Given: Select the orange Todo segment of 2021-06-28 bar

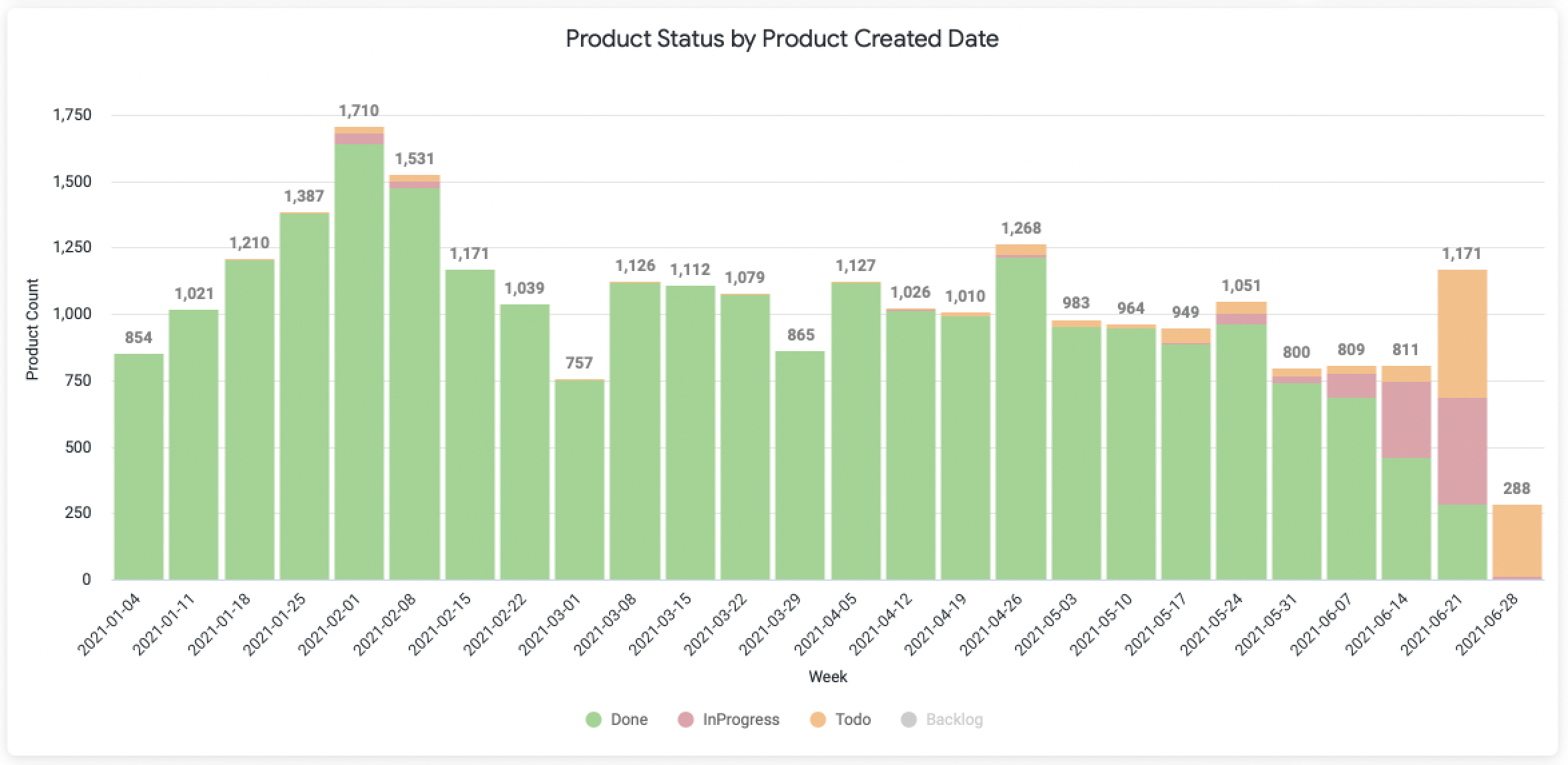Looking at the screenshot, I should pyautogui.click(x=1517, y=541).
